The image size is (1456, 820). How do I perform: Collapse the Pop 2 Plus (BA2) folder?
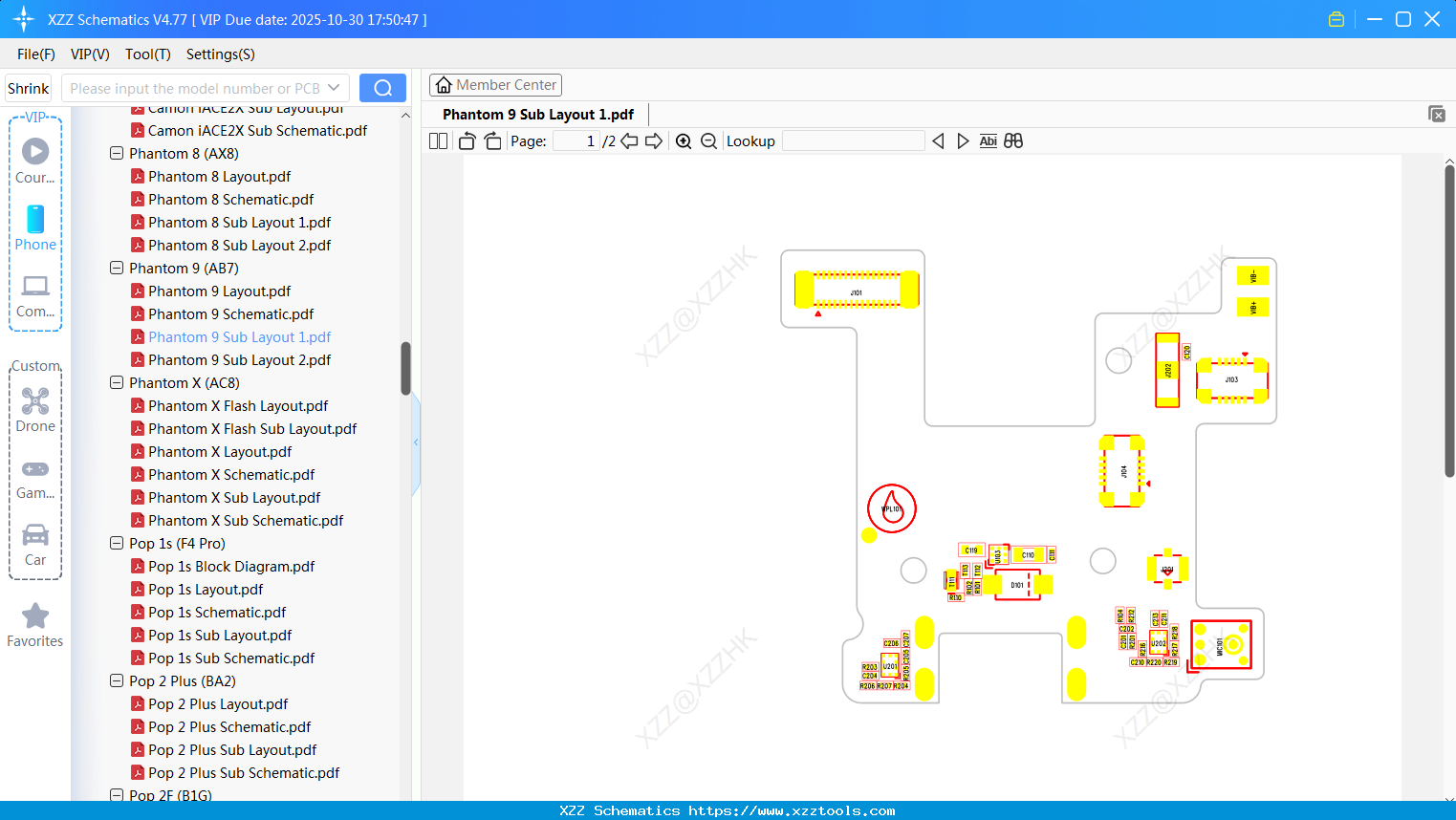click(117, 680)
